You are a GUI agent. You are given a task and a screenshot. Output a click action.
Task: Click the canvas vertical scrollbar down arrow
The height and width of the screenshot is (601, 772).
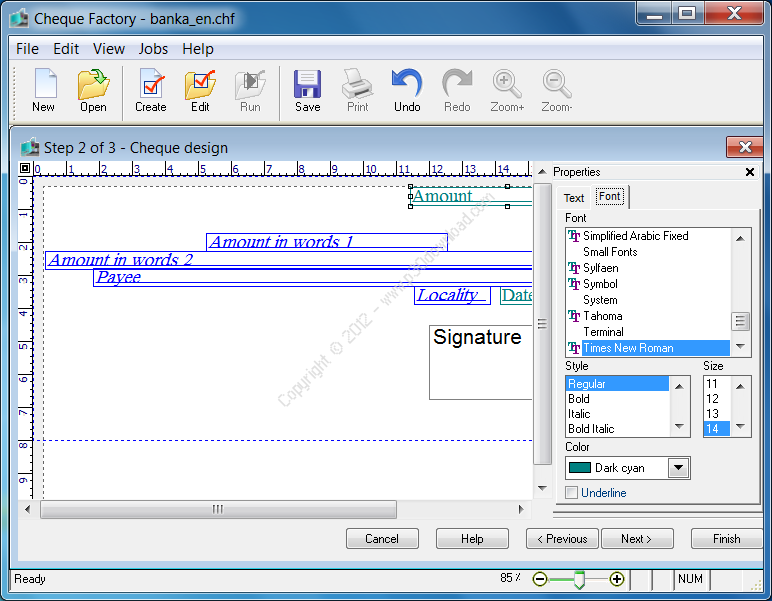tap(542, 488)
